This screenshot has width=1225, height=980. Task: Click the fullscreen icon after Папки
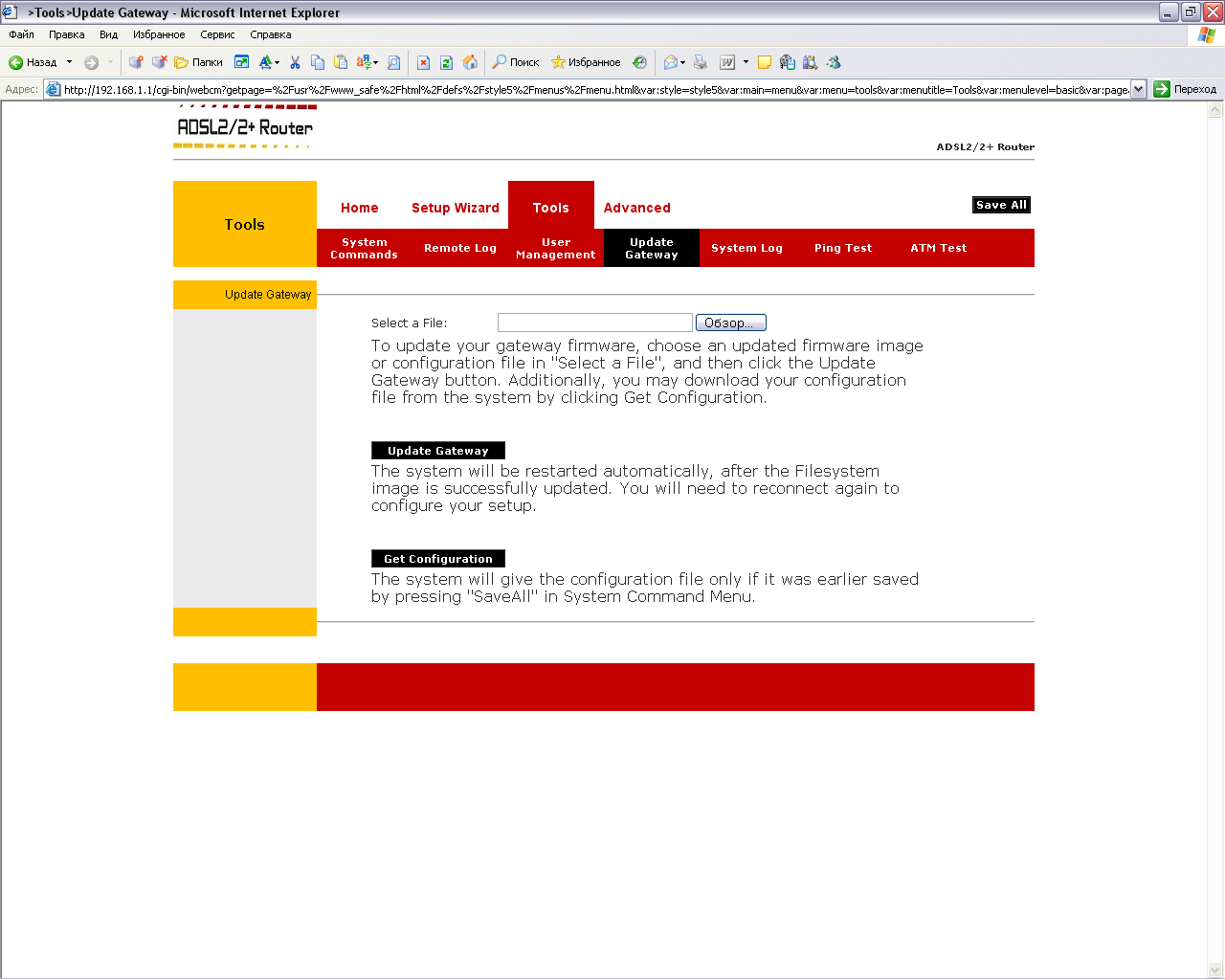coord(241,62)
